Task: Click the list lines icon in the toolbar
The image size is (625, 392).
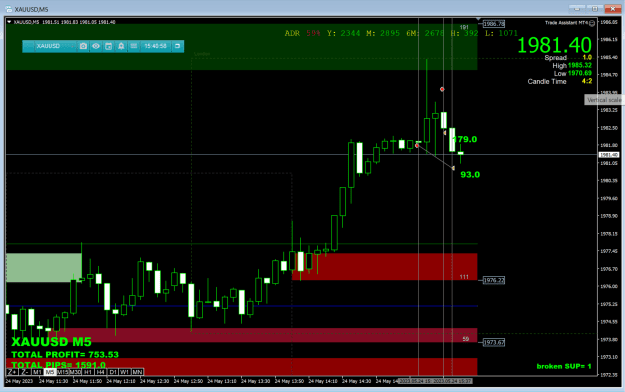Action: (x=134, y=46)
